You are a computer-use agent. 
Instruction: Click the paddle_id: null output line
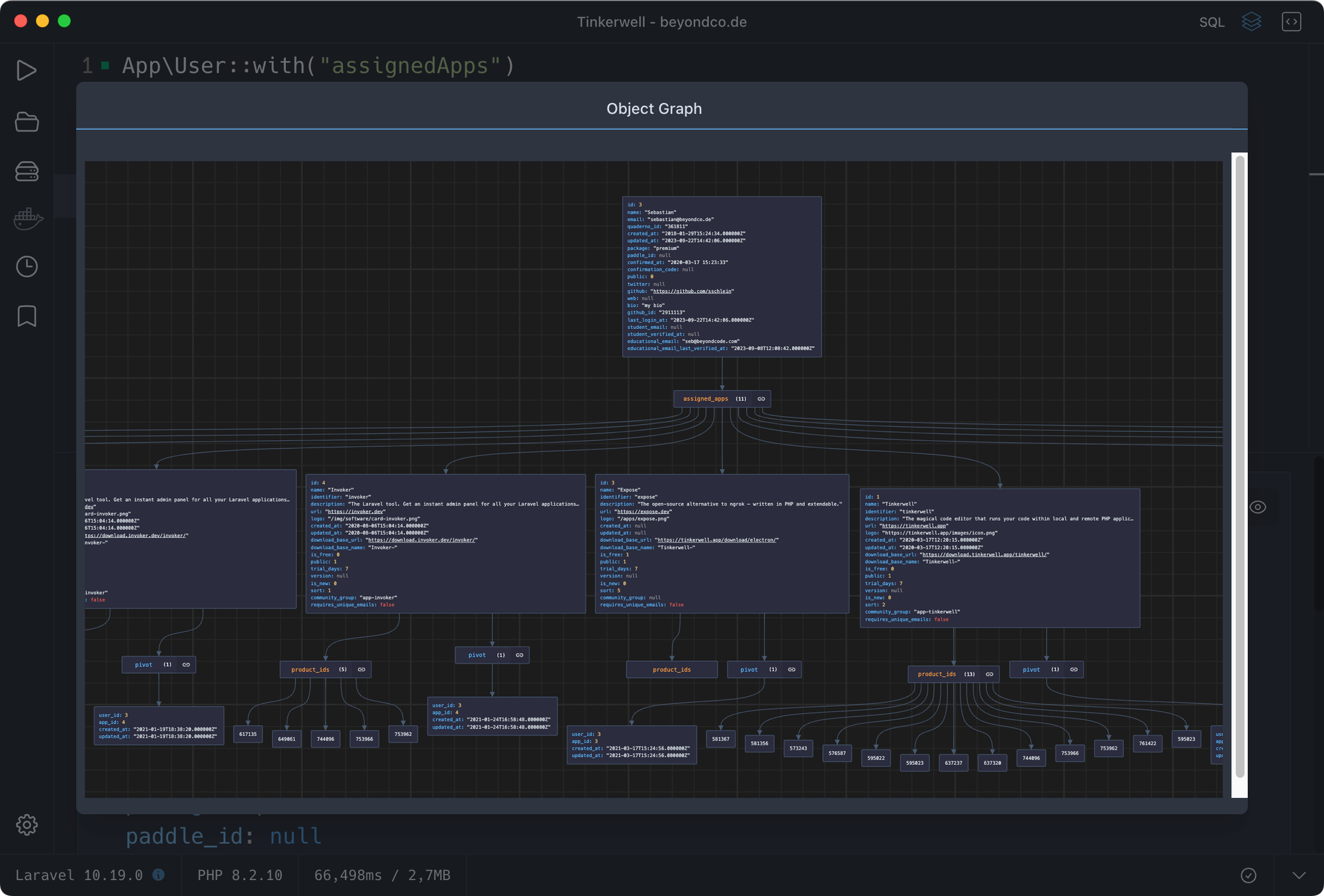click(223, 836)
